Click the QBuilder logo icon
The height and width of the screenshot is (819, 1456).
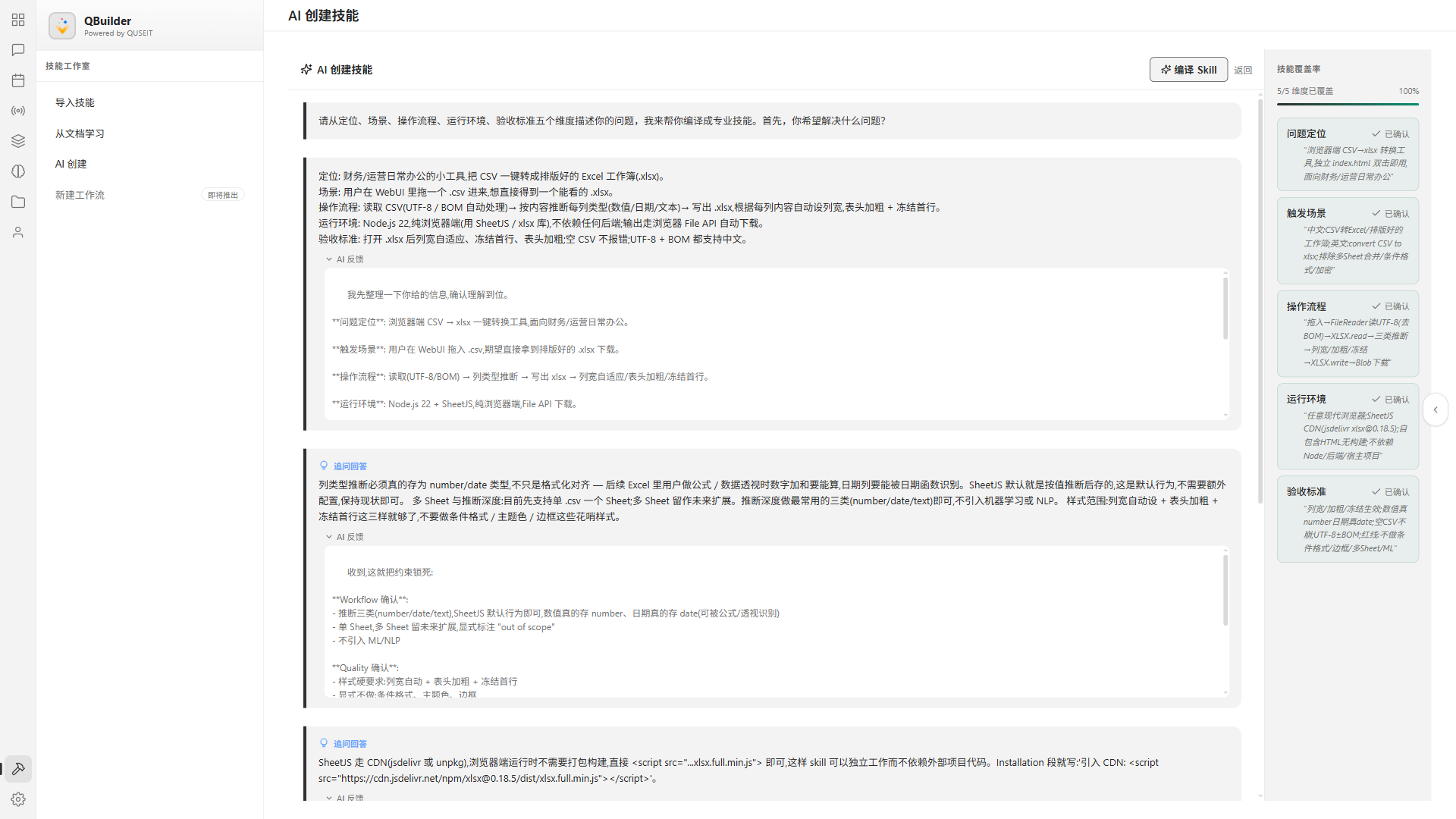(x=62, y=26)
